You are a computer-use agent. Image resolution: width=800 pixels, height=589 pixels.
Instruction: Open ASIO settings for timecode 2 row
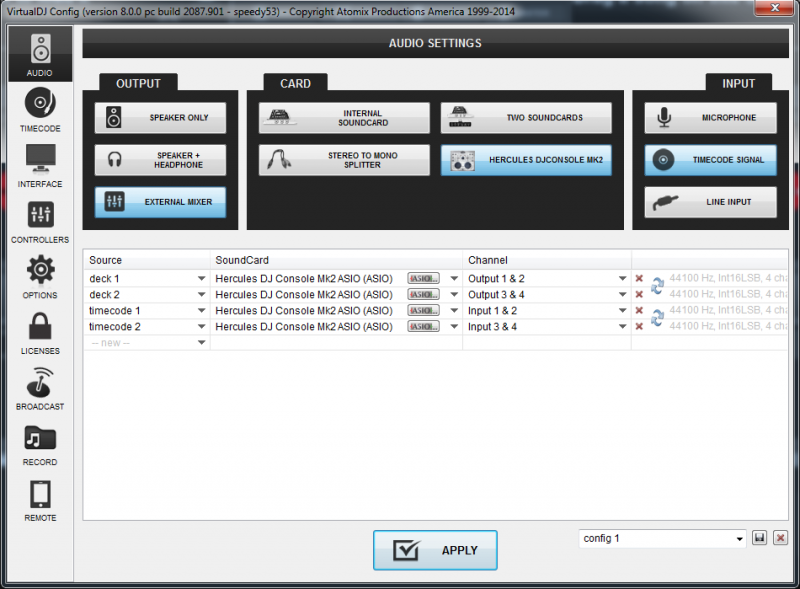(x=423, y=327)
